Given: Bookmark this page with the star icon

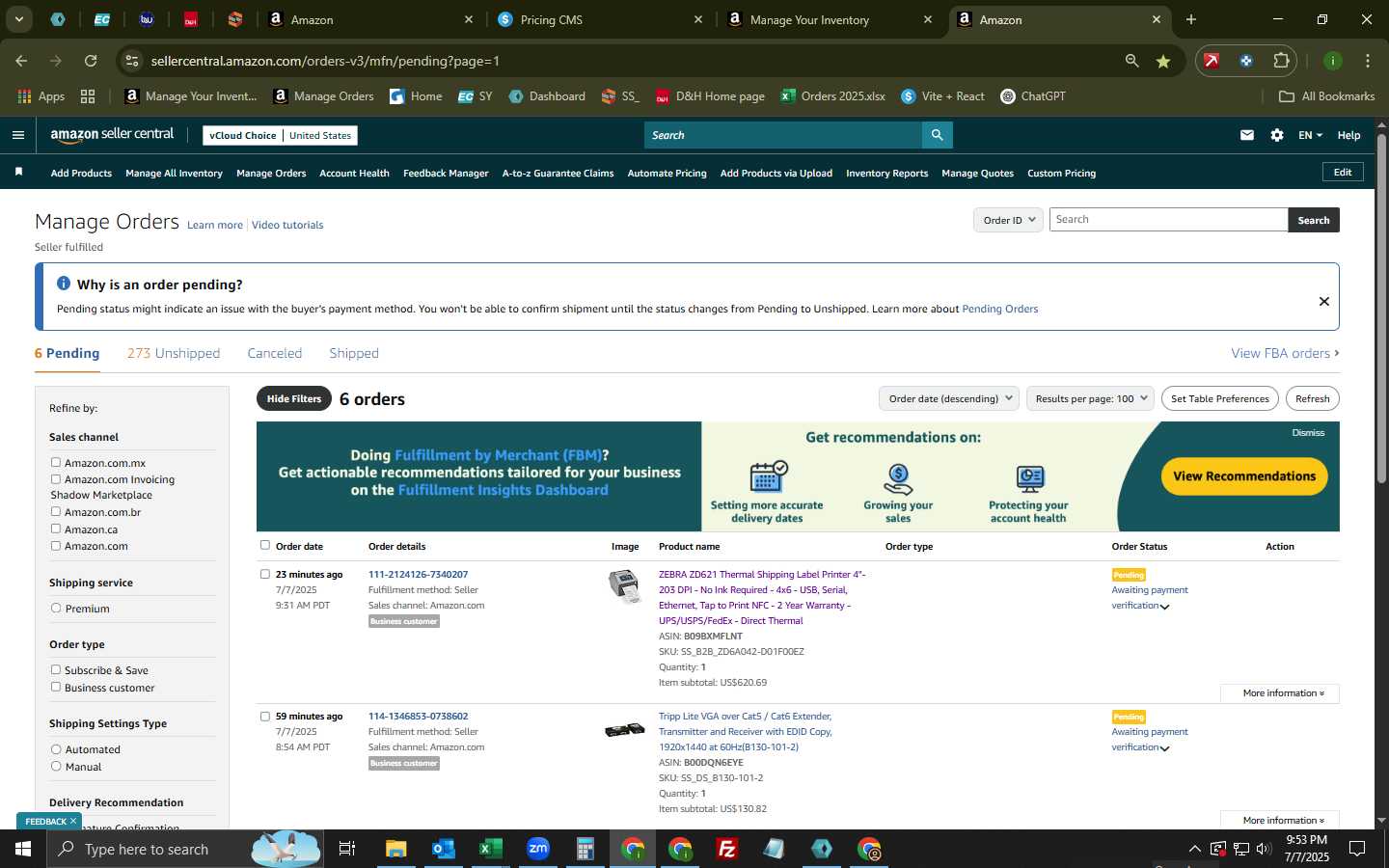Looking at the screenshot, I should 1163,61.
